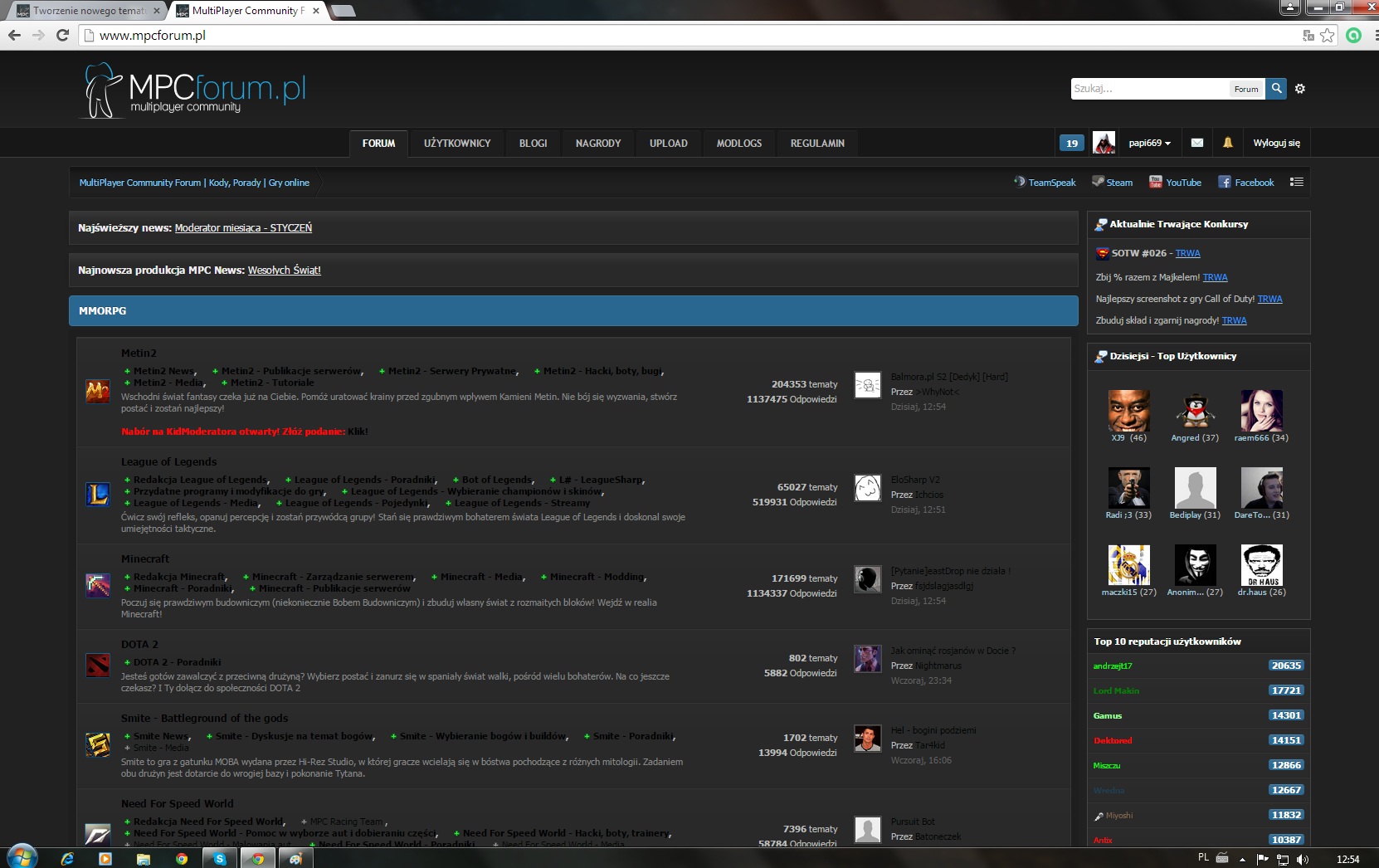
Task: Open the BLOGI tab
Action: pyautogui.click(x=534, y=144)
